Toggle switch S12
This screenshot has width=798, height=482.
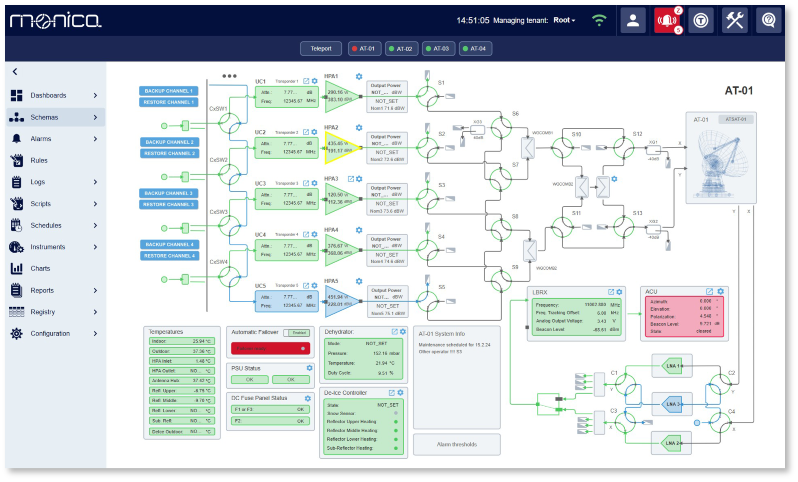point(624,148)
